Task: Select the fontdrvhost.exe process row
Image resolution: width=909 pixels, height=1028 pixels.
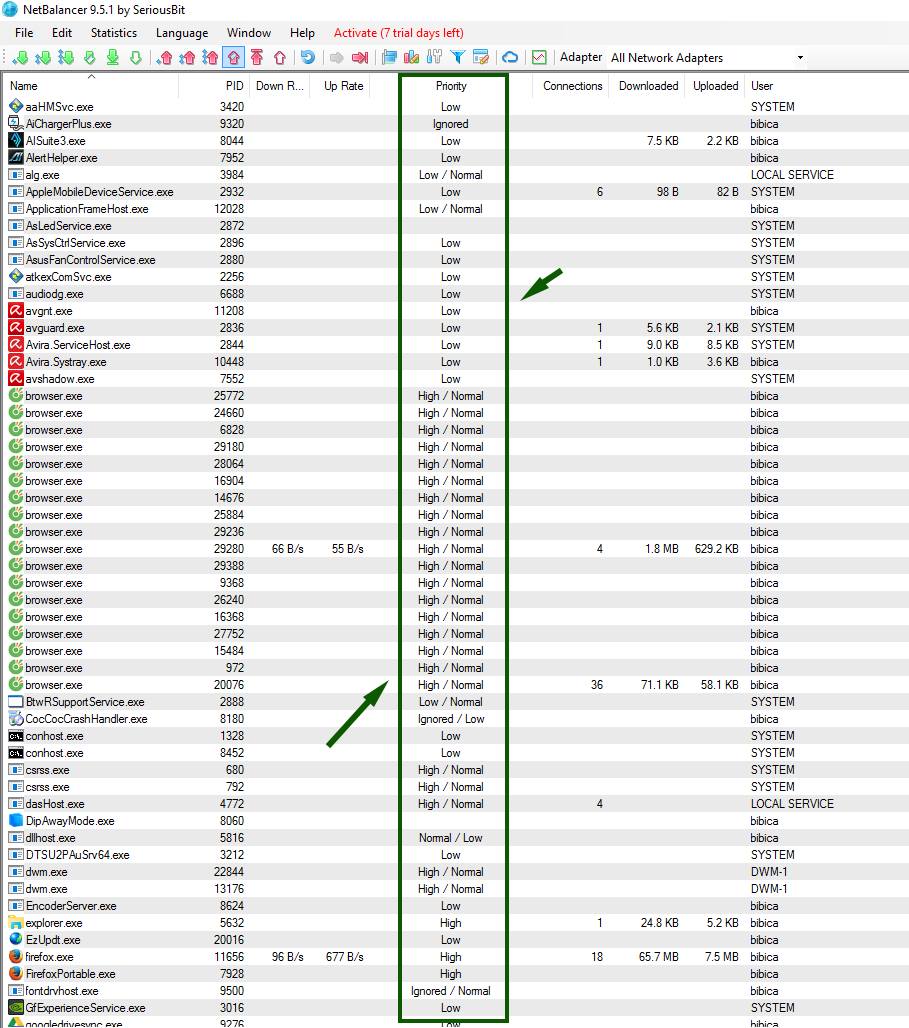Action: (454, 991)
